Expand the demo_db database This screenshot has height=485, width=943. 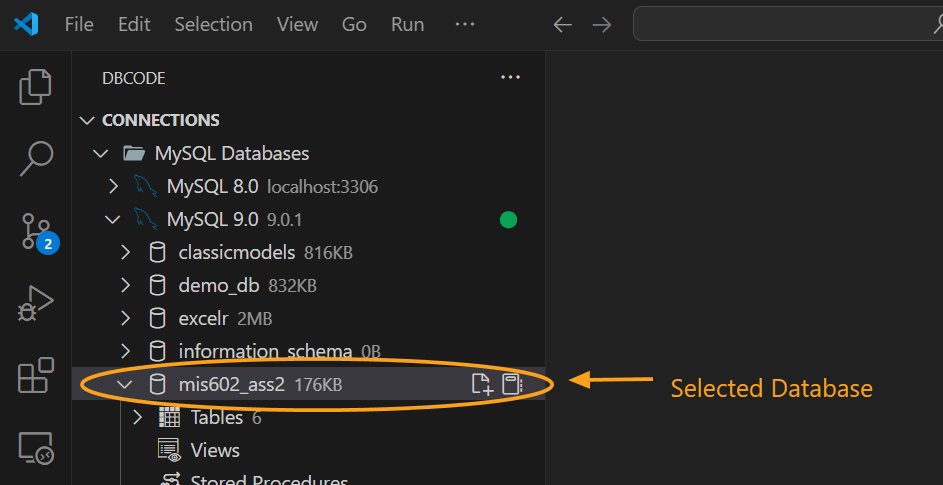[x=124, y=285]
